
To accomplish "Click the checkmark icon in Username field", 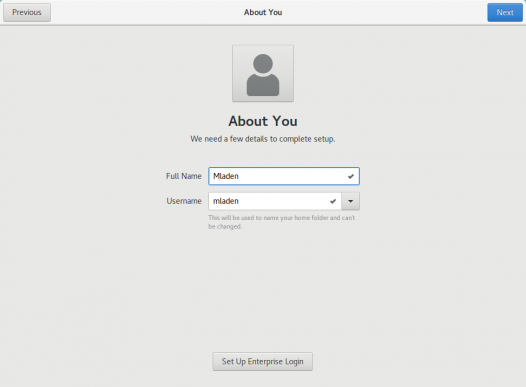I will [x=332, y=201].
